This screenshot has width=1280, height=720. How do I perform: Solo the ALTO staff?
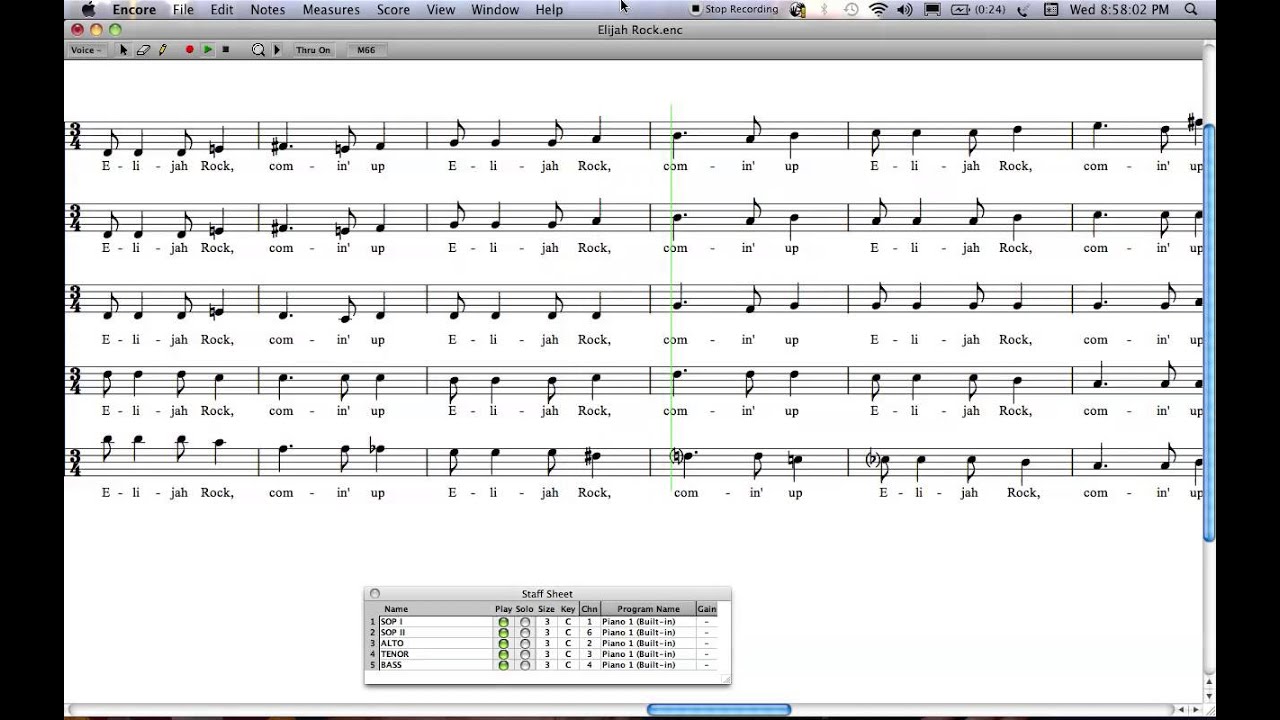tap(525, 644)
